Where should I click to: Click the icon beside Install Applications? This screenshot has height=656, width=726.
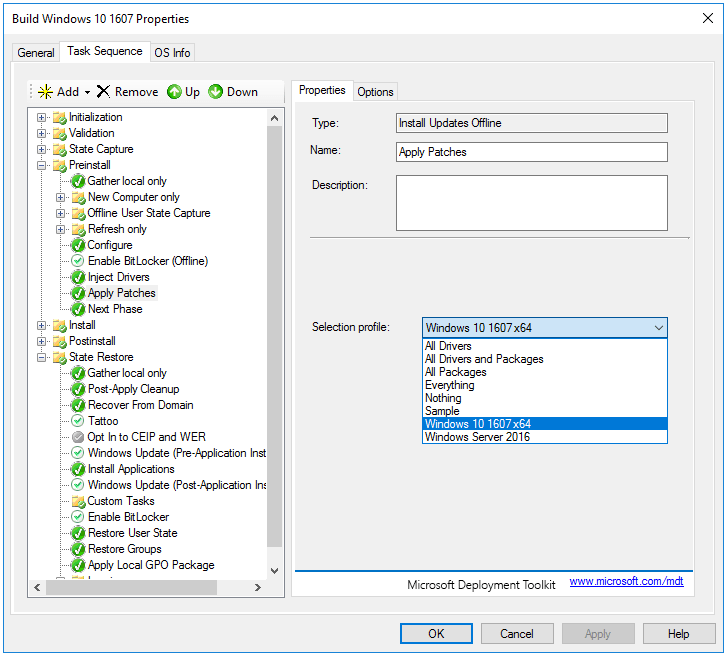(78, 469)
